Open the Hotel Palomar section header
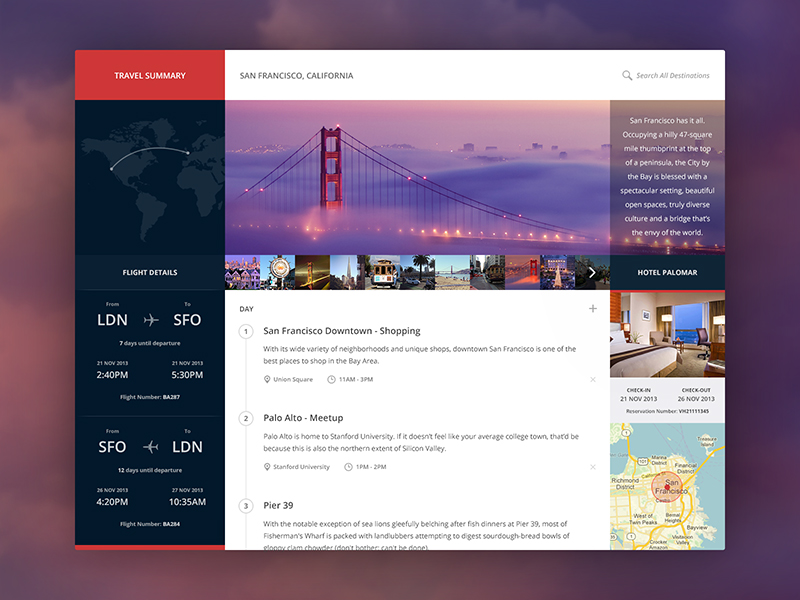 point(667,272)
